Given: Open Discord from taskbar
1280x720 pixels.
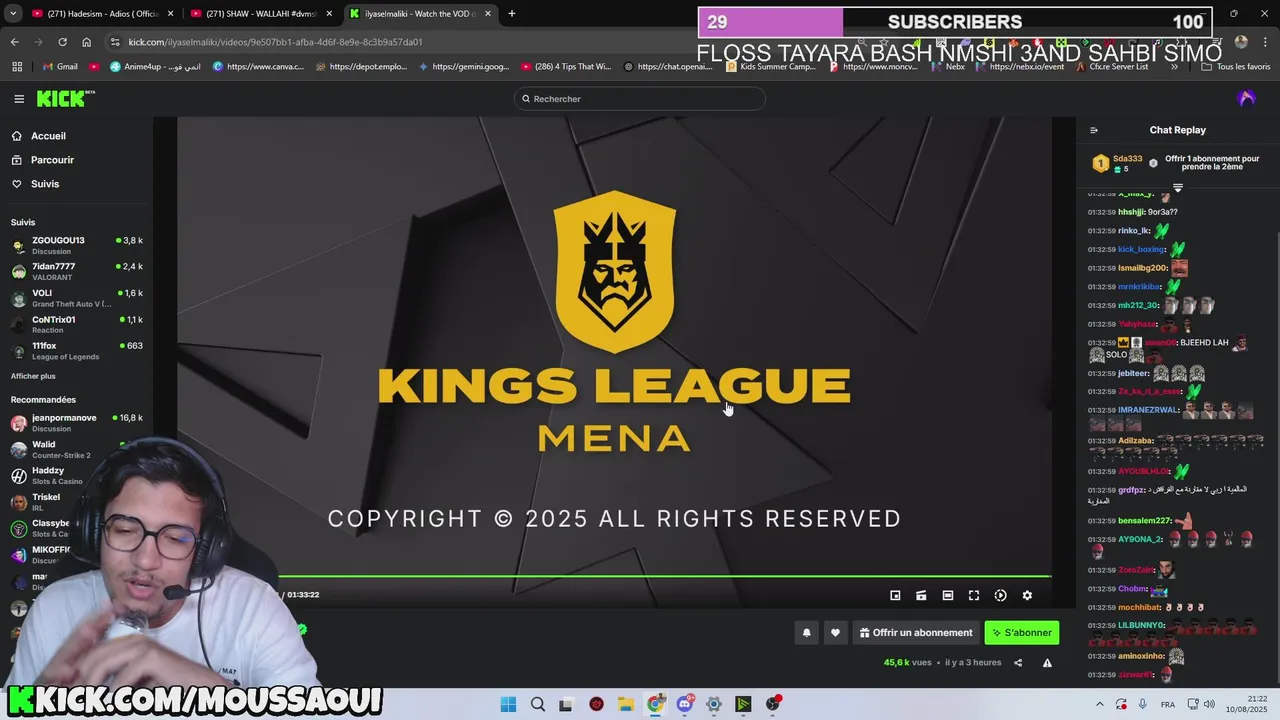Looking at the screenshot, I should (x=685, y=704).
